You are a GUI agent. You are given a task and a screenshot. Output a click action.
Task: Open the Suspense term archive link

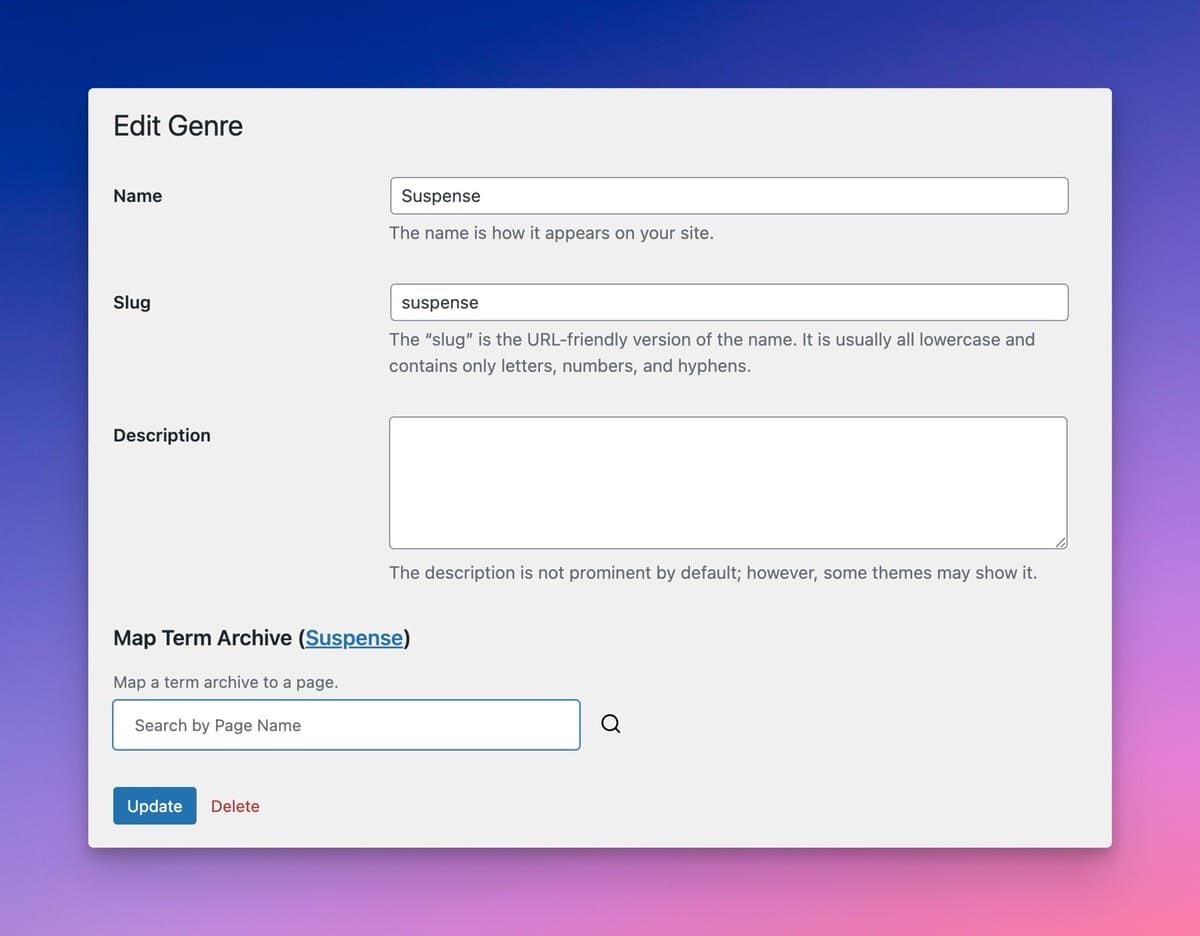354,638
